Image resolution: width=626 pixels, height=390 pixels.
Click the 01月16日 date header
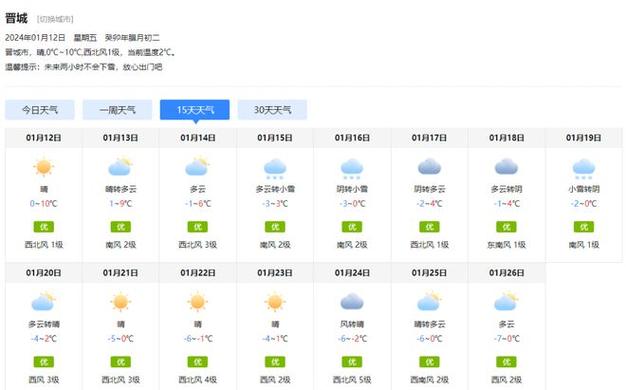click(352, 138)
